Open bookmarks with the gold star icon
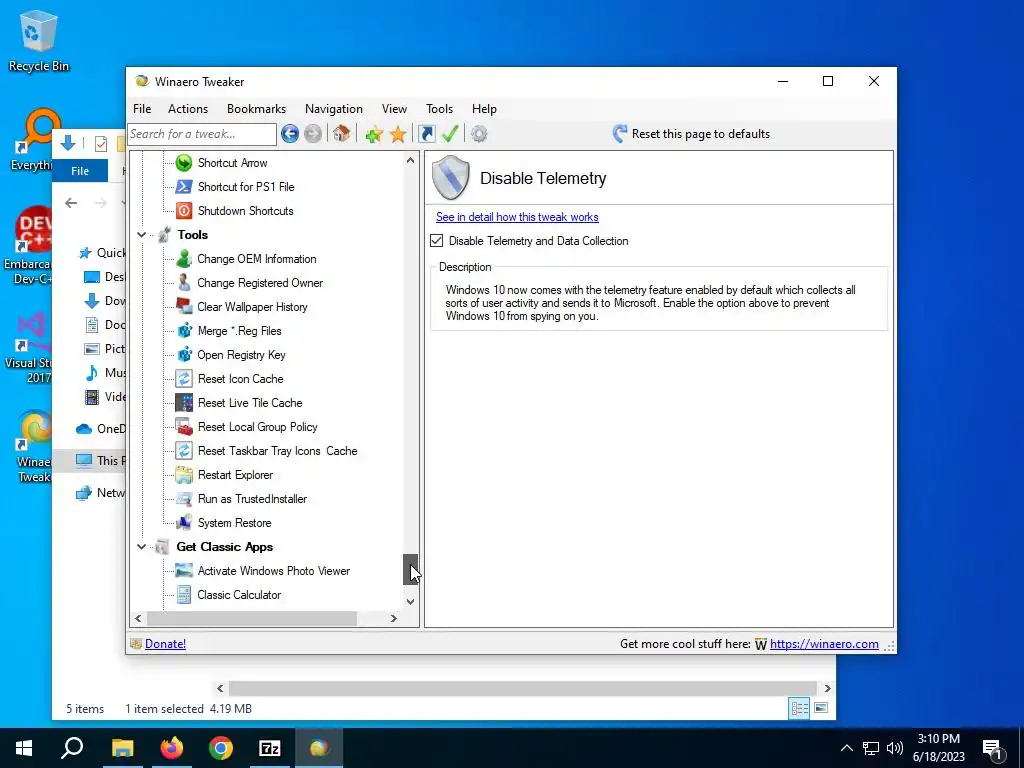The width and height of the screenshot is (1024, 768). (x=398, y=135)
